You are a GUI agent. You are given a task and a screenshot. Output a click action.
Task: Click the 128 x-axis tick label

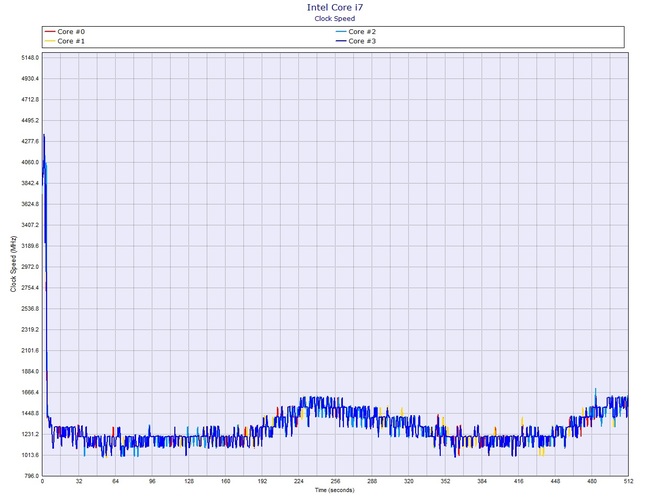coord(189,481)
